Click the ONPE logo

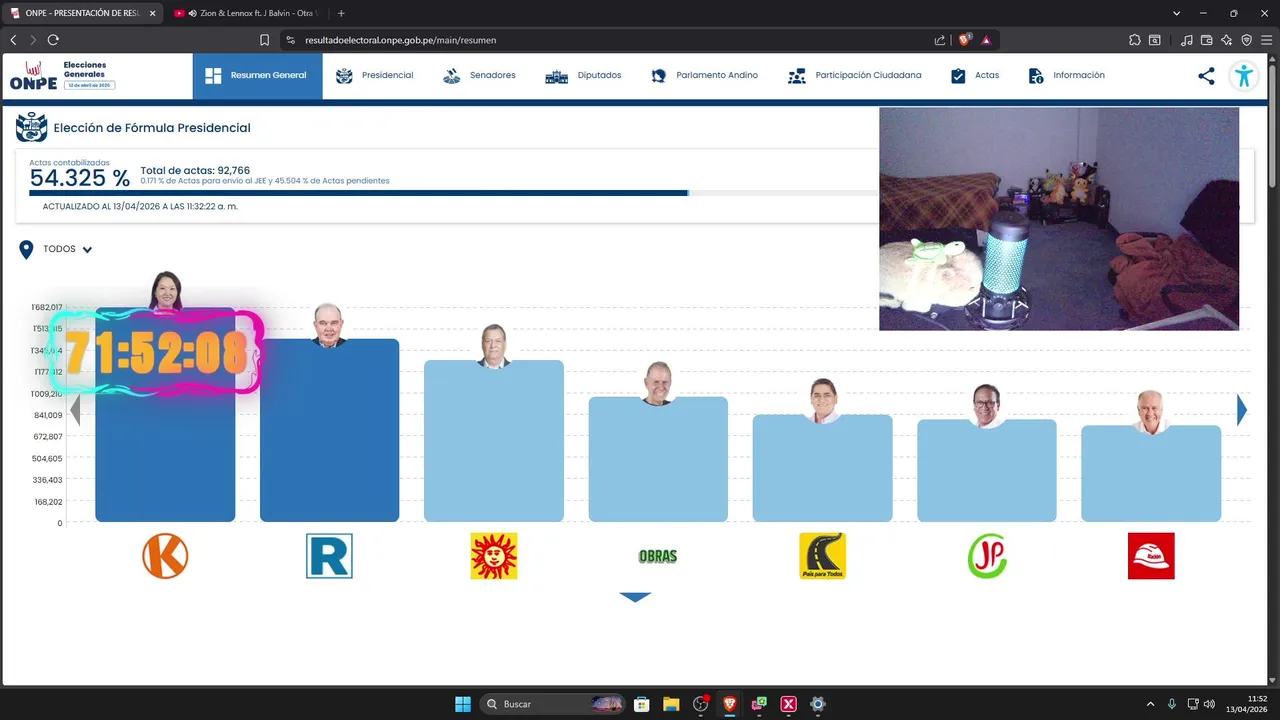[x=34, y=76]
